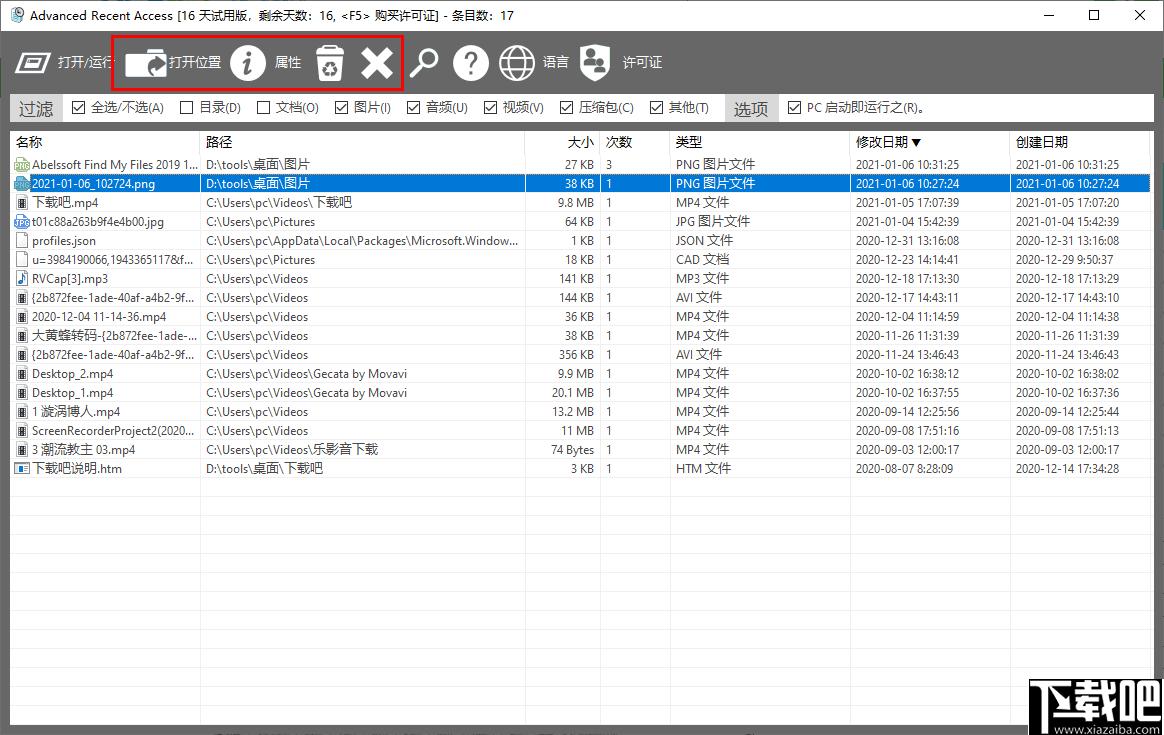Click music icon of RVCap[3].mp3
The width and height of the screenshot is (1164, 735).
click(x=22, y=278)
